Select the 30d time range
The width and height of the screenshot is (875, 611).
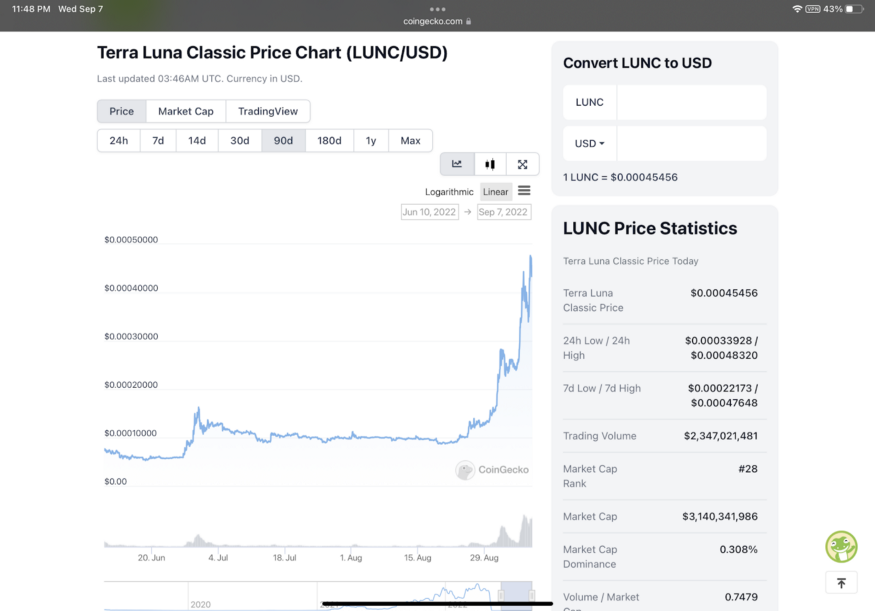(240, 141)
